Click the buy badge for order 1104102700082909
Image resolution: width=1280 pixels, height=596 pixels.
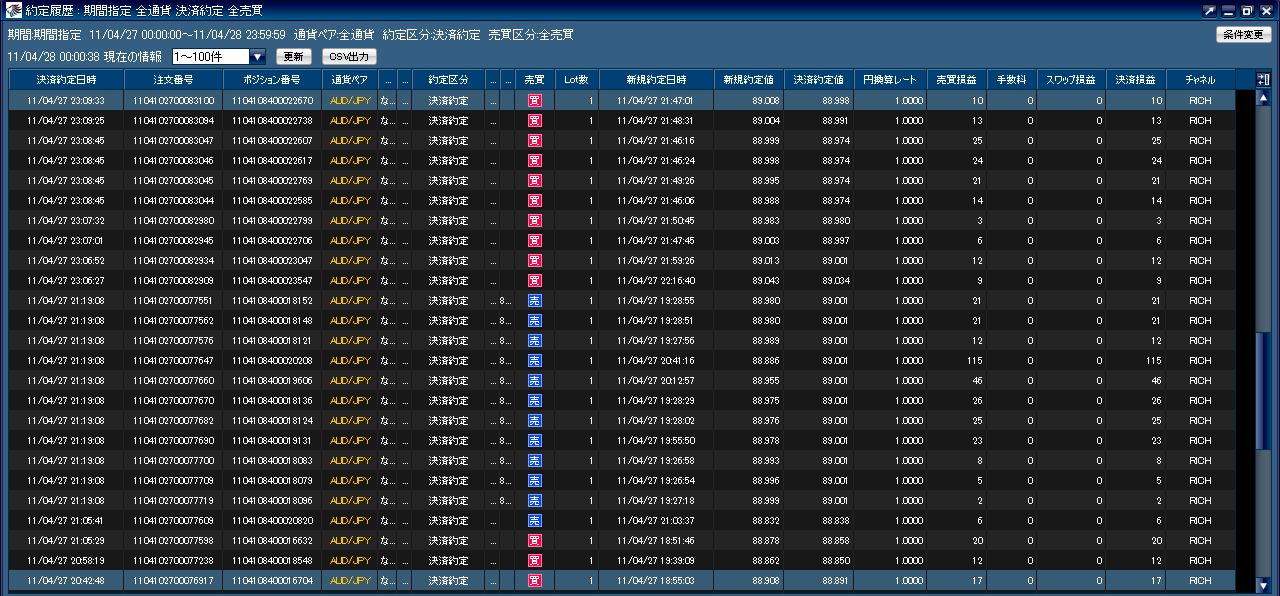[535, 280]
